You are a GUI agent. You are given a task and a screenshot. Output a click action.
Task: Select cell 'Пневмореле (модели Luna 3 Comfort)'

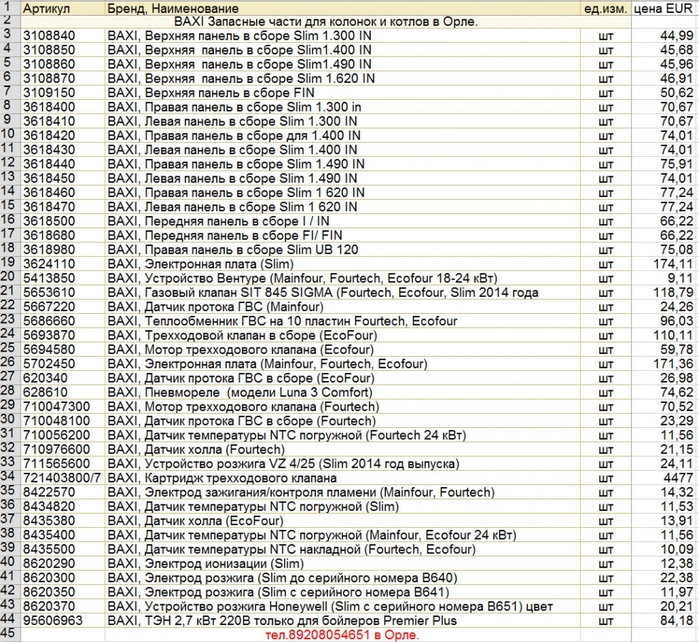(343, 392)
